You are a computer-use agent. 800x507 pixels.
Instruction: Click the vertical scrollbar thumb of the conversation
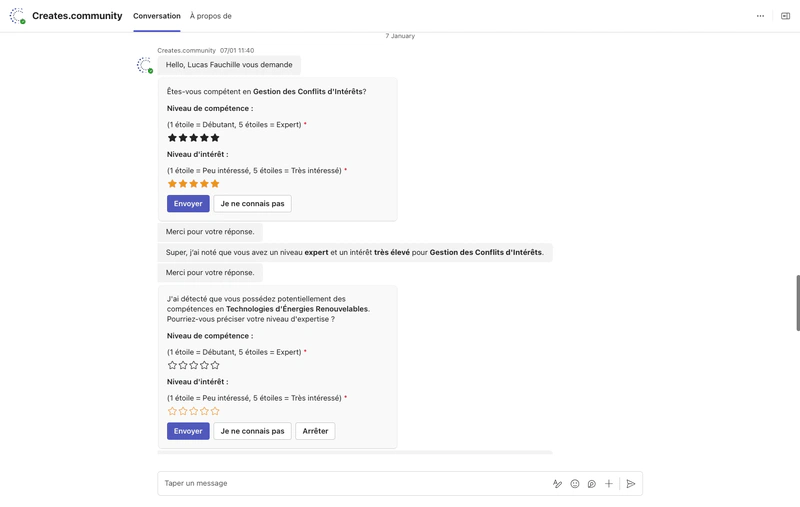tap(797, 302)
